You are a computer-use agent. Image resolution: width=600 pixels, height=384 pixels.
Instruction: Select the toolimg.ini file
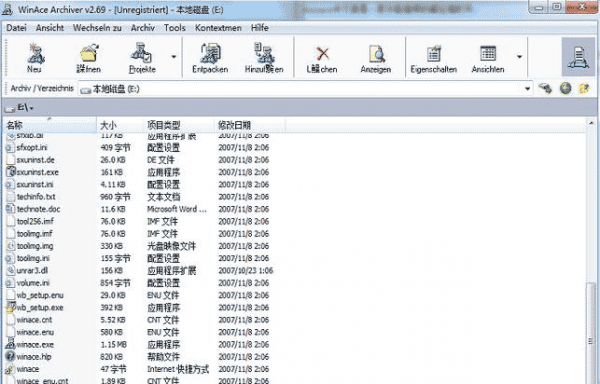pyautogui.click(x=33, y=258)
